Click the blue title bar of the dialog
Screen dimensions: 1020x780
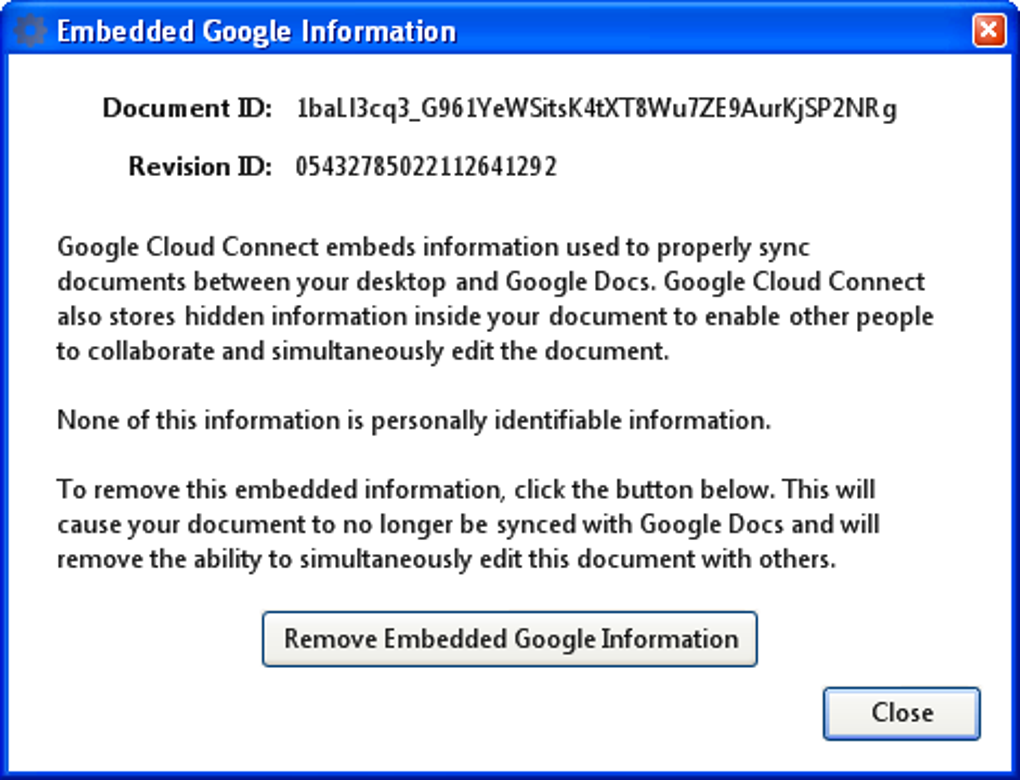point(510,30)
